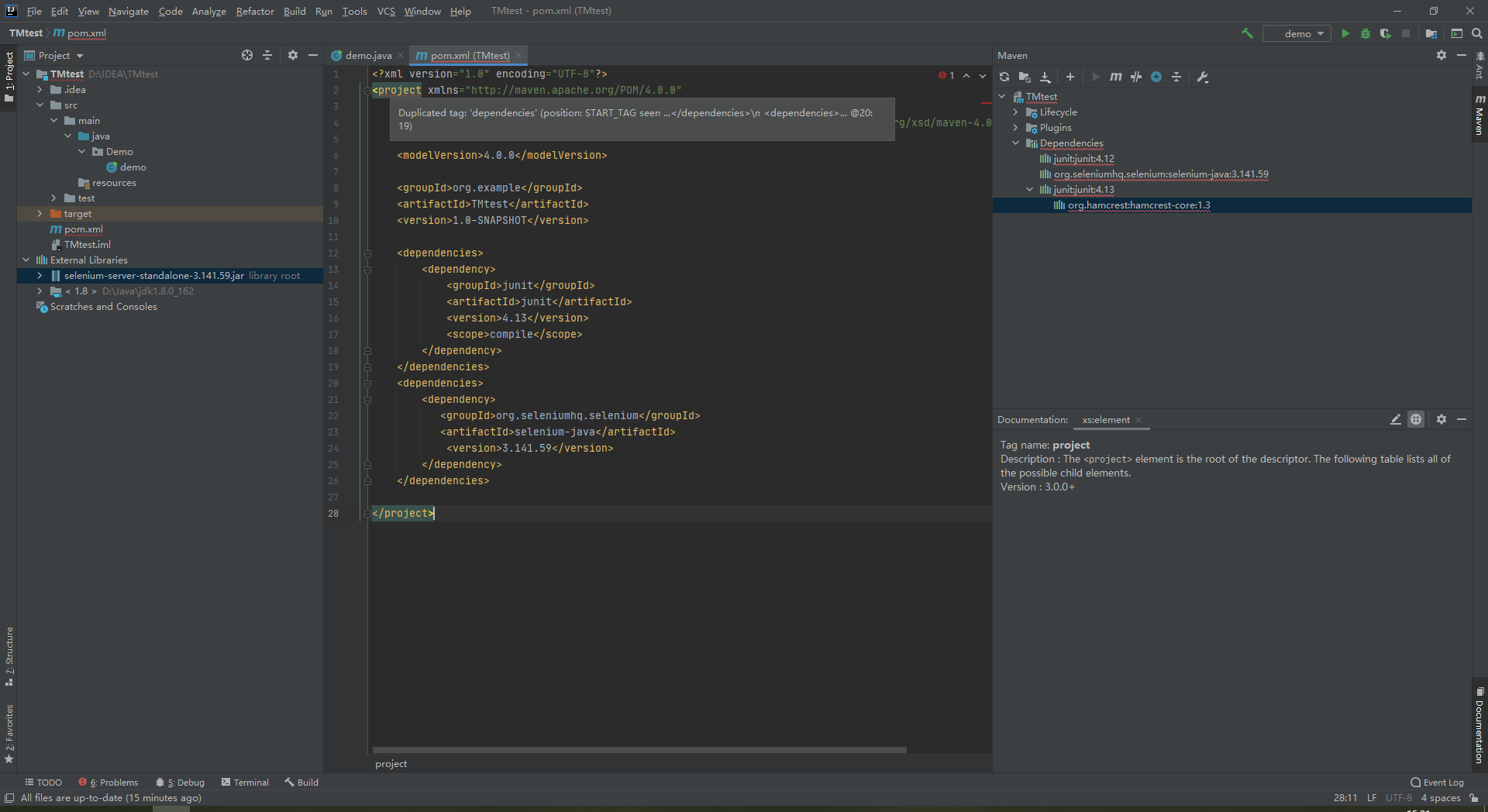
Task: Download sources and documentation in Maven
Action: point(1045,77)
